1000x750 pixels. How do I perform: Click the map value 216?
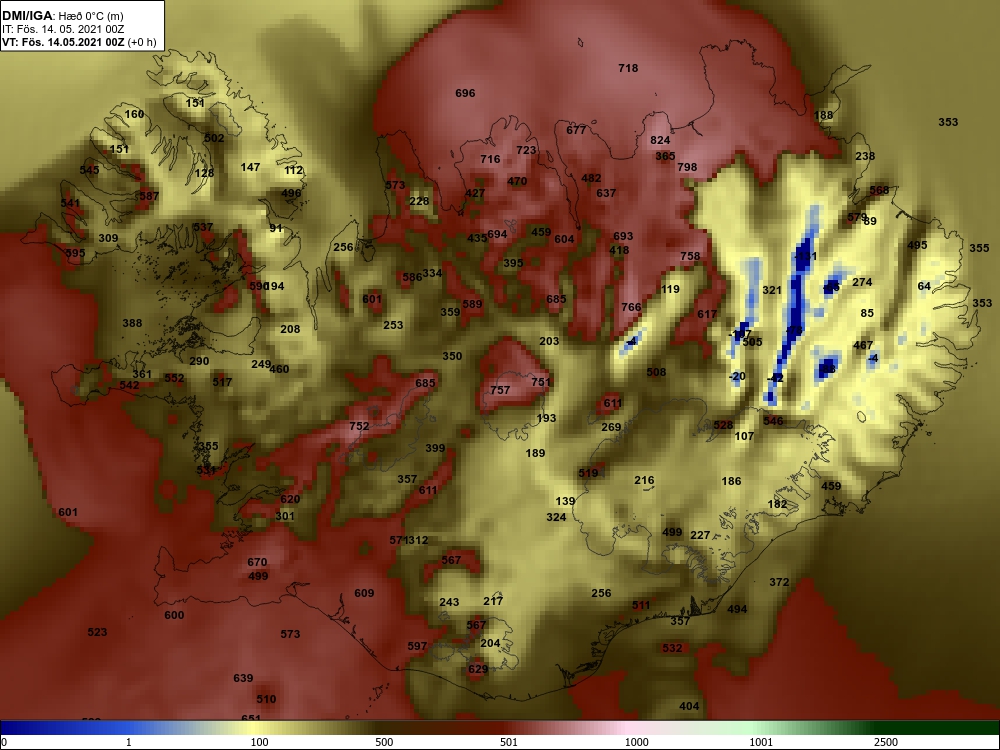pyautogui.click(x=644, y=480)
